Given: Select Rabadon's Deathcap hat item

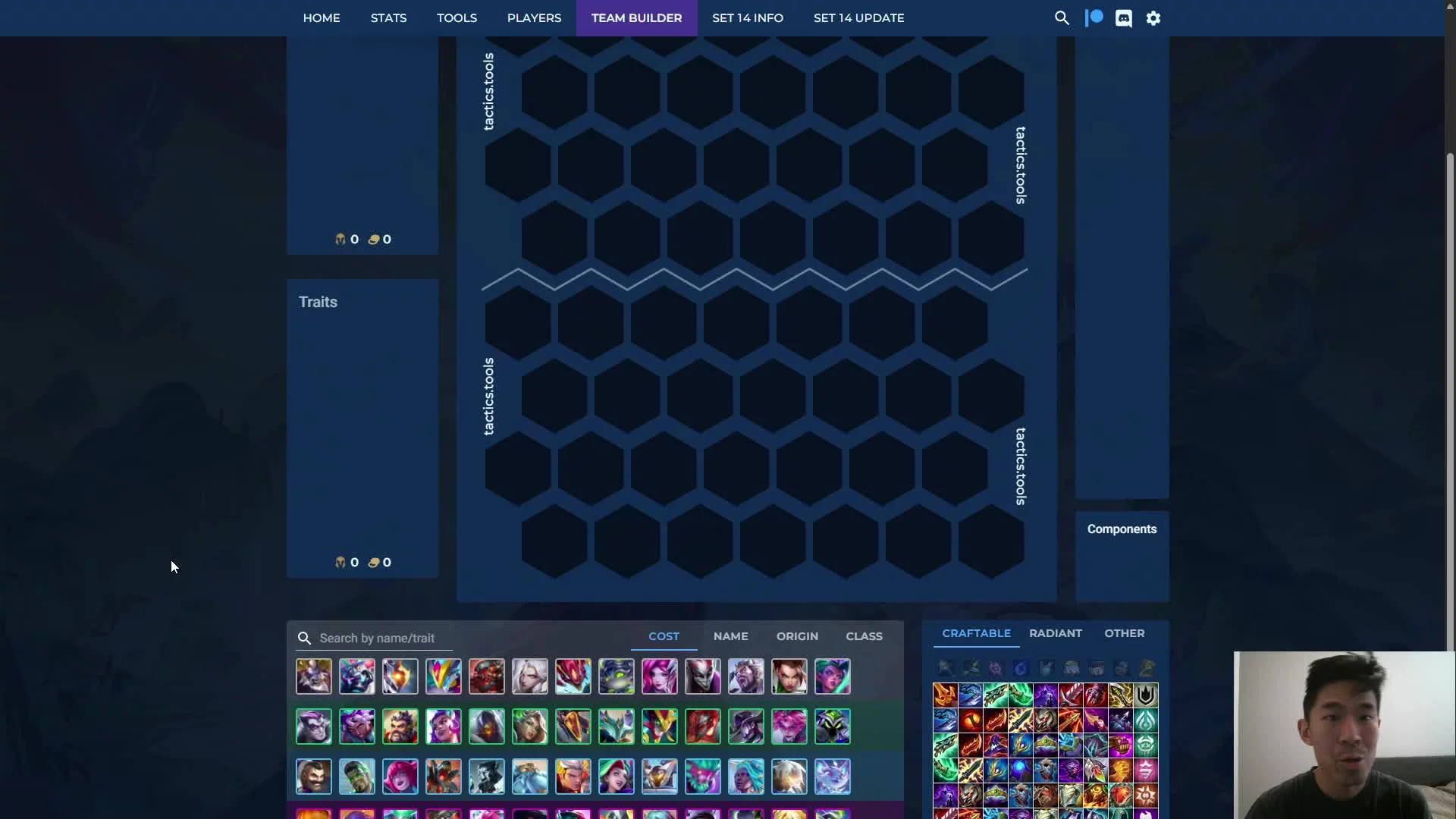Looking at the screenshot, I should (995, 745).
